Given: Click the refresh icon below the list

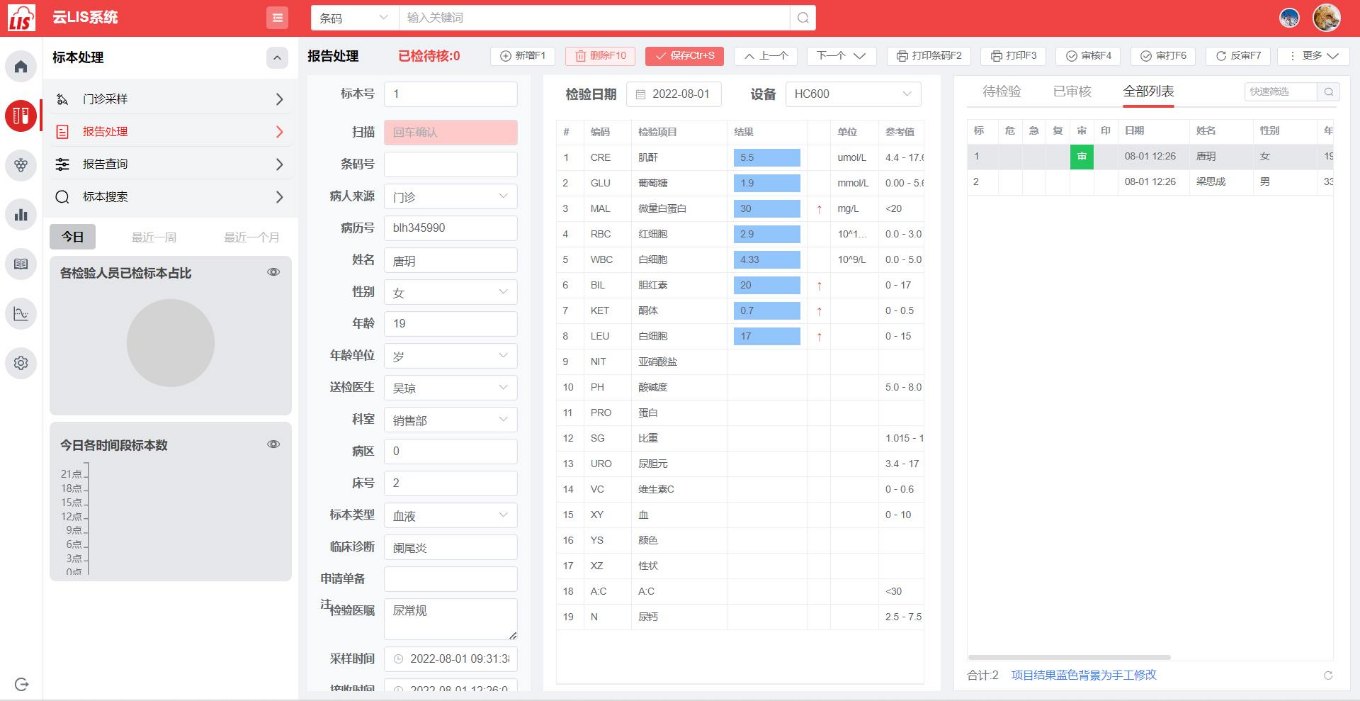Looking at the screenshot, I should [1328, 675].
